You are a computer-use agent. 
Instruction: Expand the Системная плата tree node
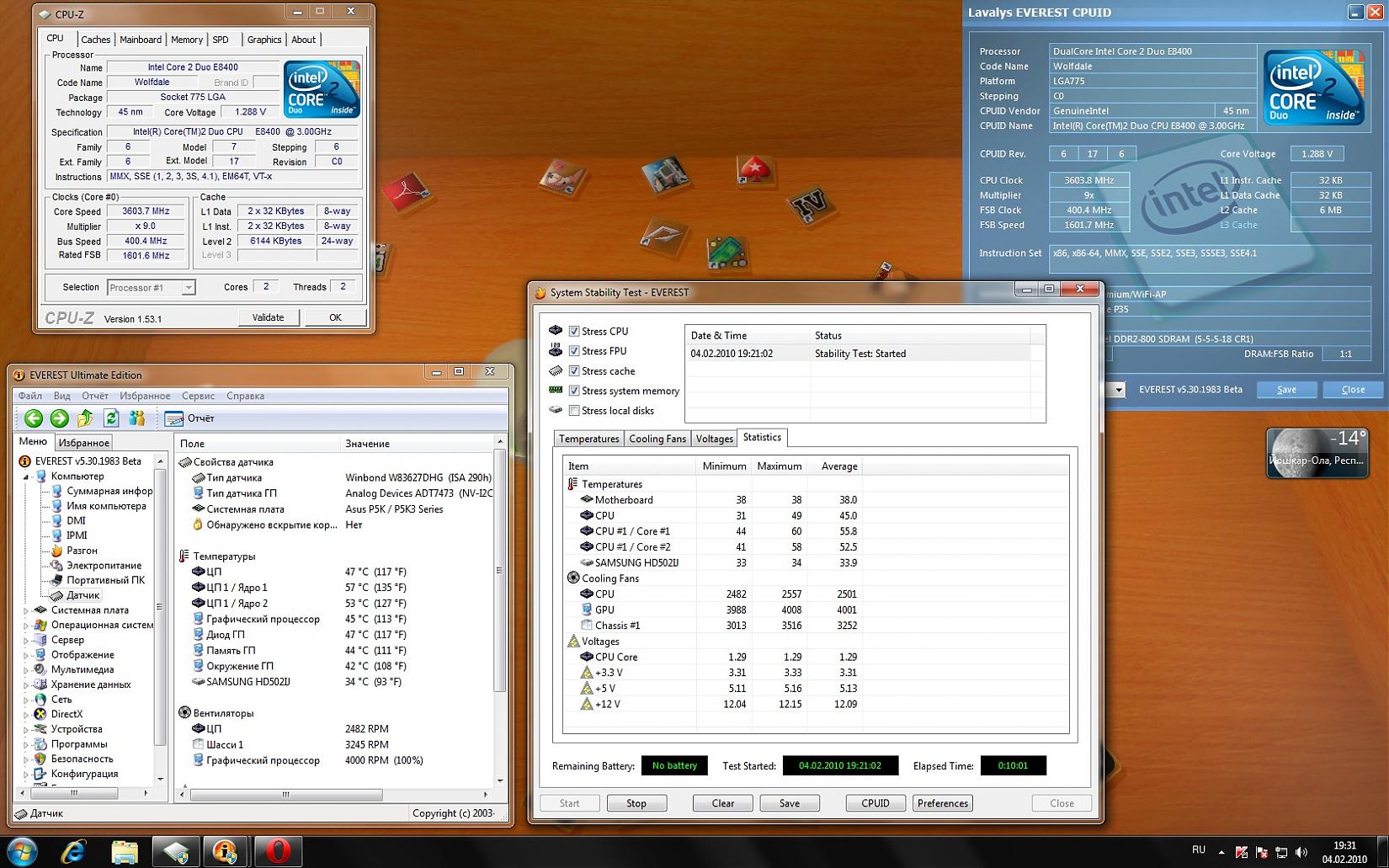coord(26,610)
